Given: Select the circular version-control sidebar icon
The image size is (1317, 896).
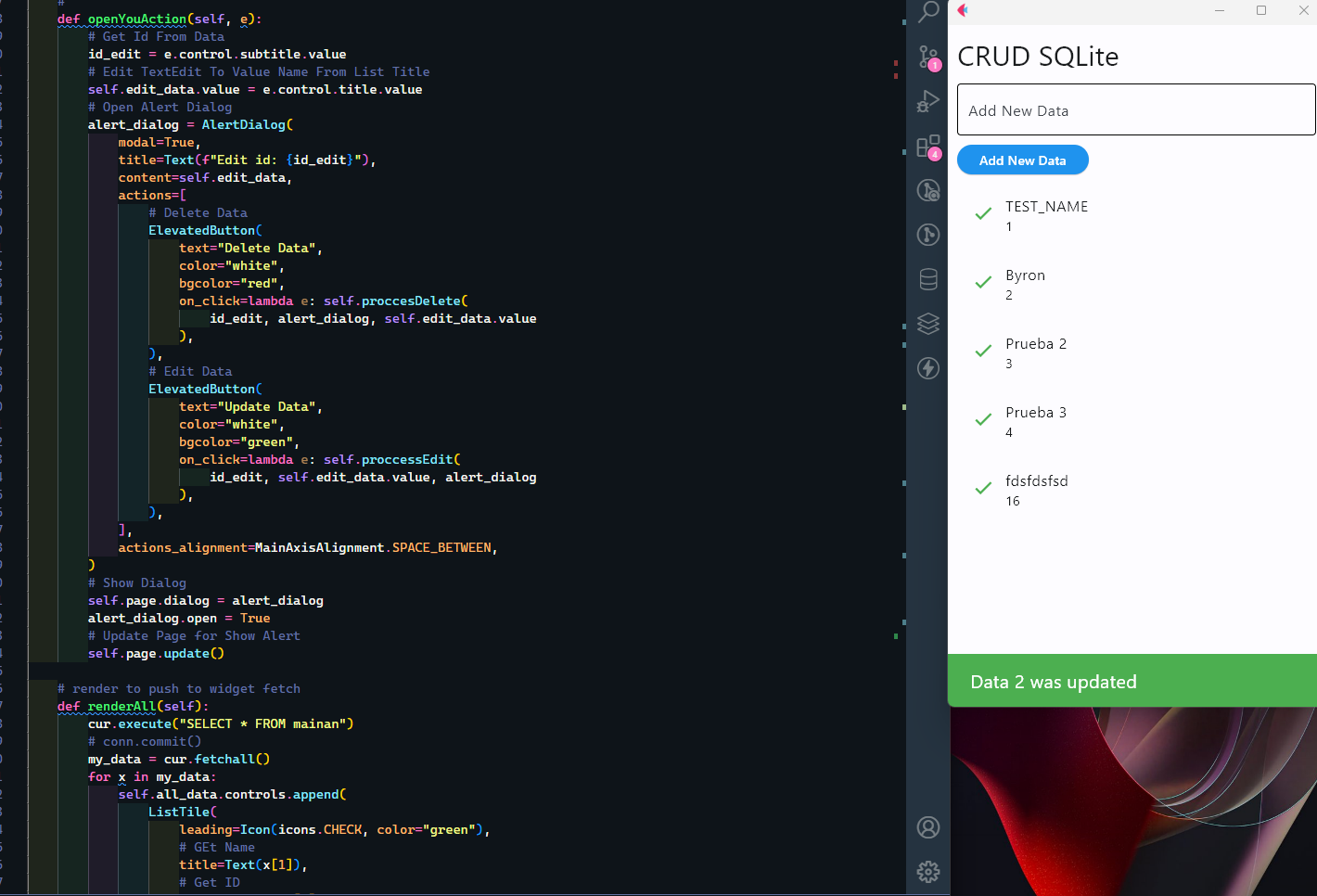Looking at the screenshot, I should tap(927, 235).
